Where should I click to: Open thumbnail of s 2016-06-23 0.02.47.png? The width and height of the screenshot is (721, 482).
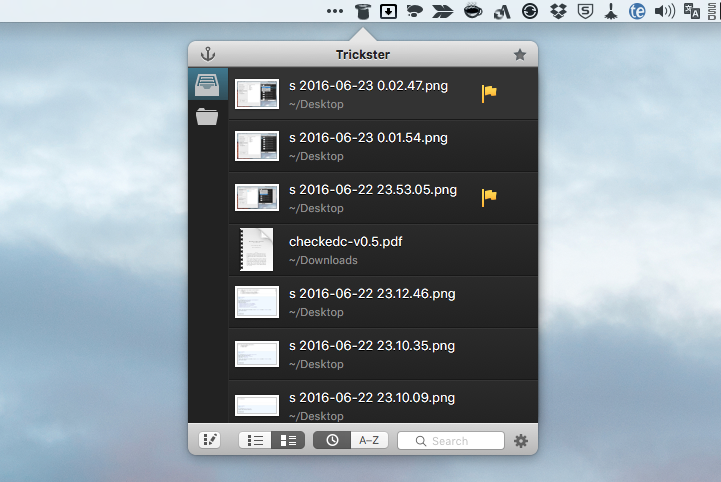coord(257,94)
